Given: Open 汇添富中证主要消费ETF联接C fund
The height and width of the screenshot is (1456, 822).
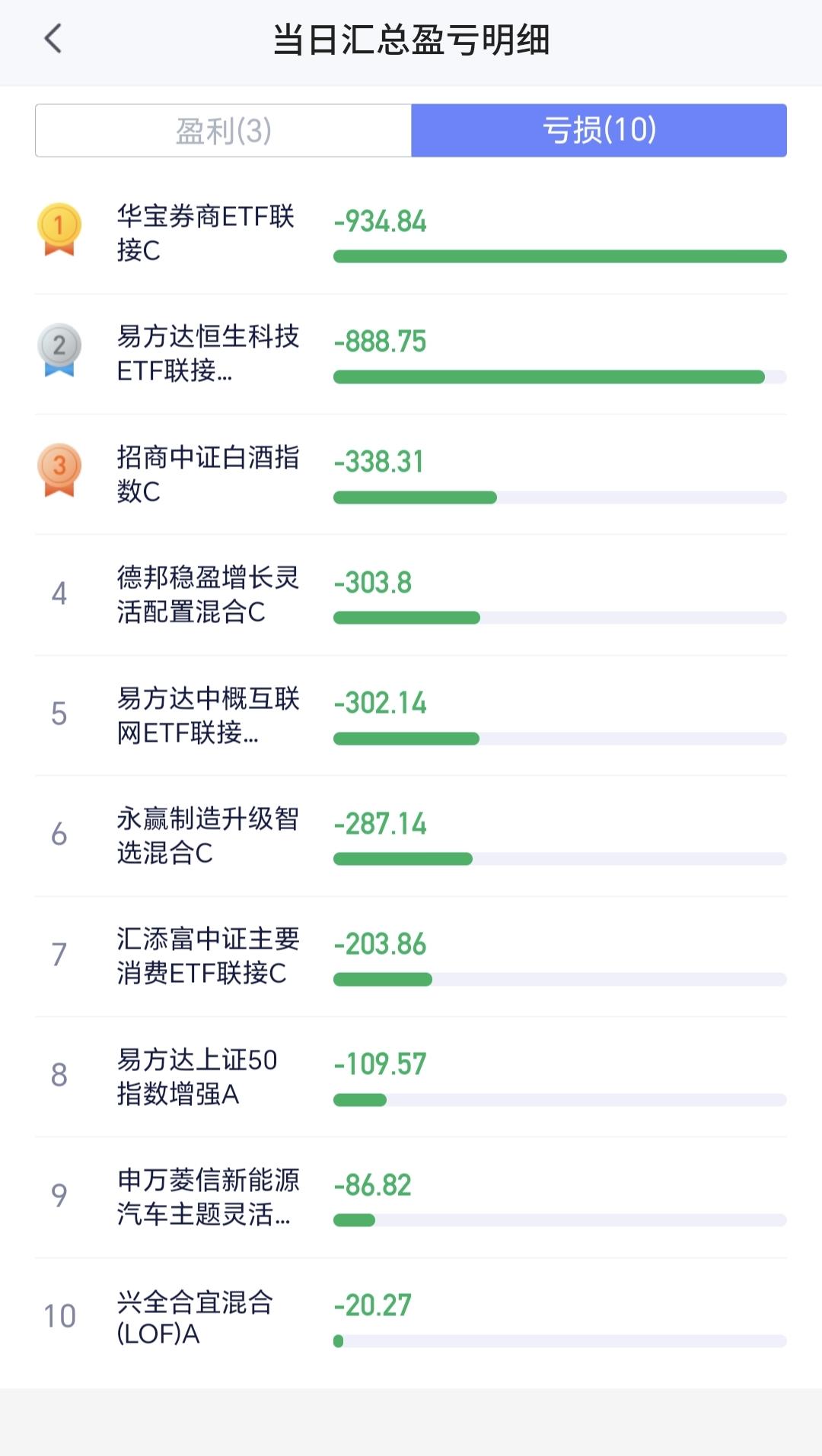Looking at the screenshot, I should 411,956.
